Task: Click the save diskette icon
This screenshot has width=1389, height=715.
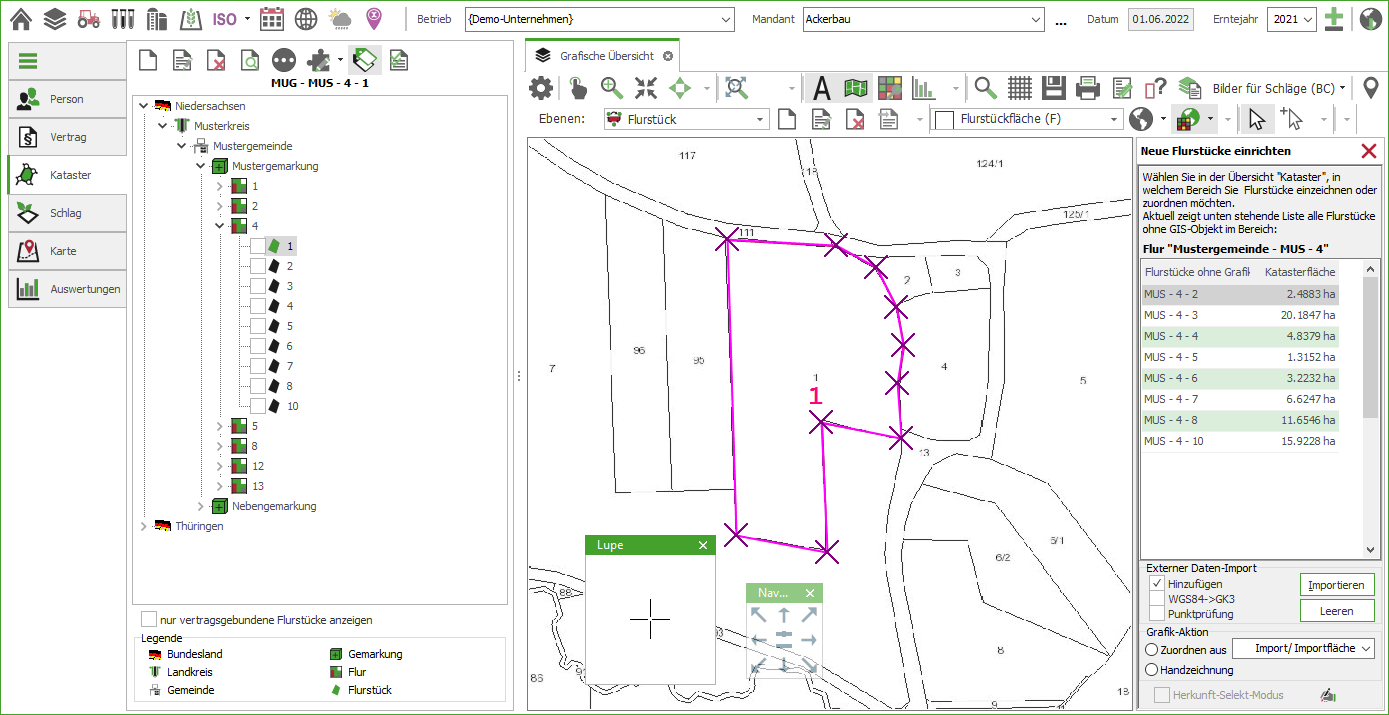Action: click(x=1053, y=88)
